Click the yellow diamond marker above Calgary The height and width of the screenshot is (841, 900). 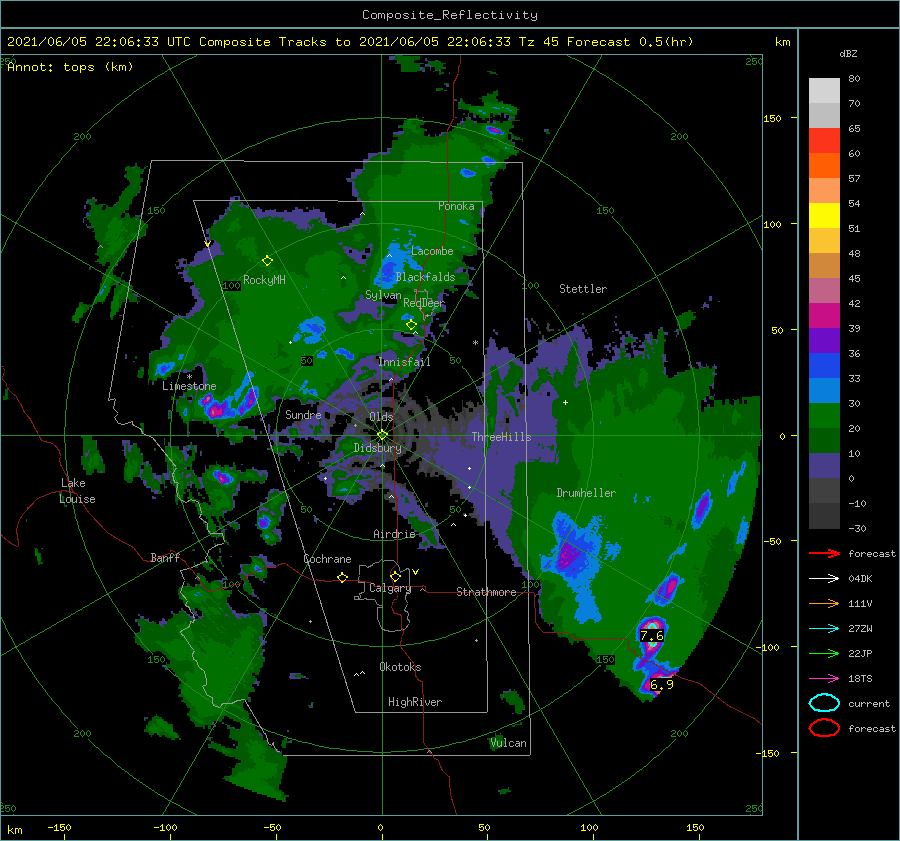coord(395,576)
